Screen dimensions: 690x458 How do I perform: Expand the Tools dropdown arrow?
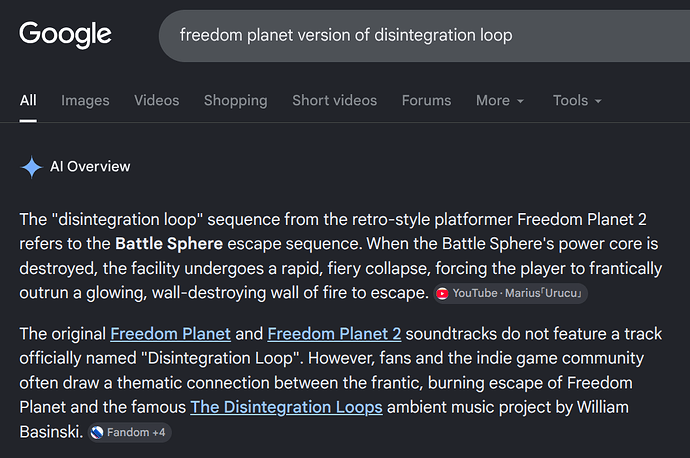coord(598,101)
